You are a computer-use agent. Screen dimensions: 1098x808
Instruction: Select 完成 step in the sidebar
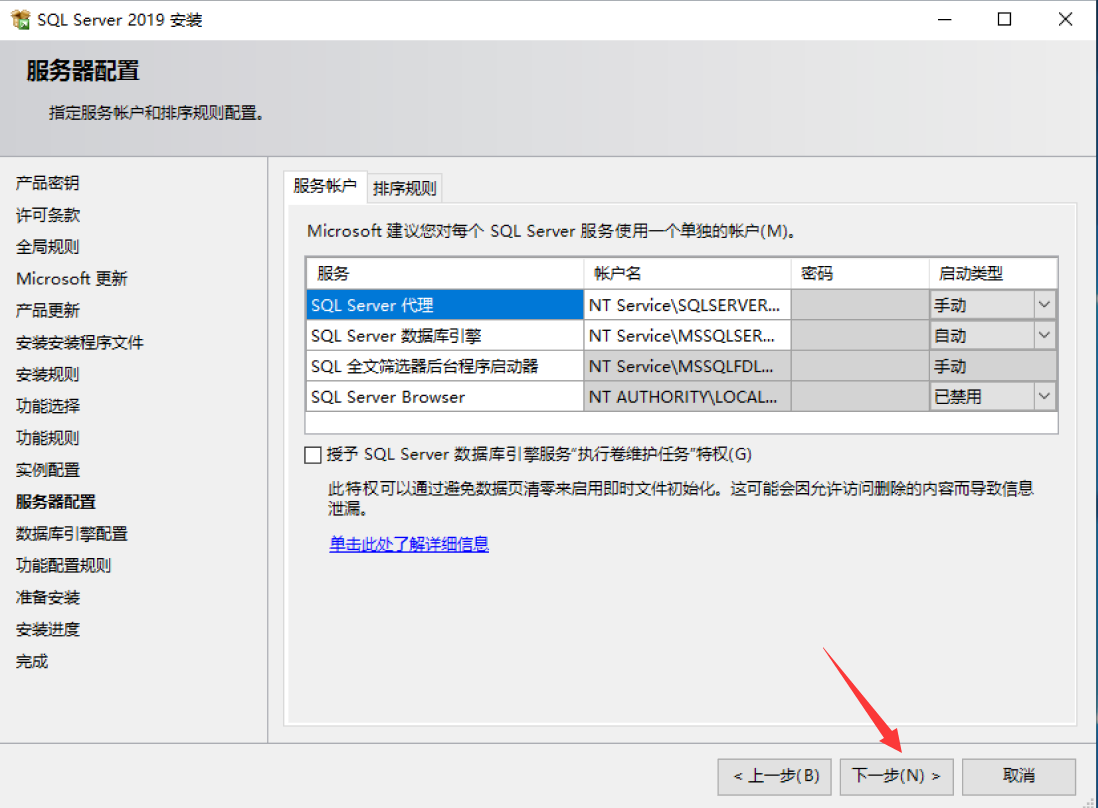32,661
